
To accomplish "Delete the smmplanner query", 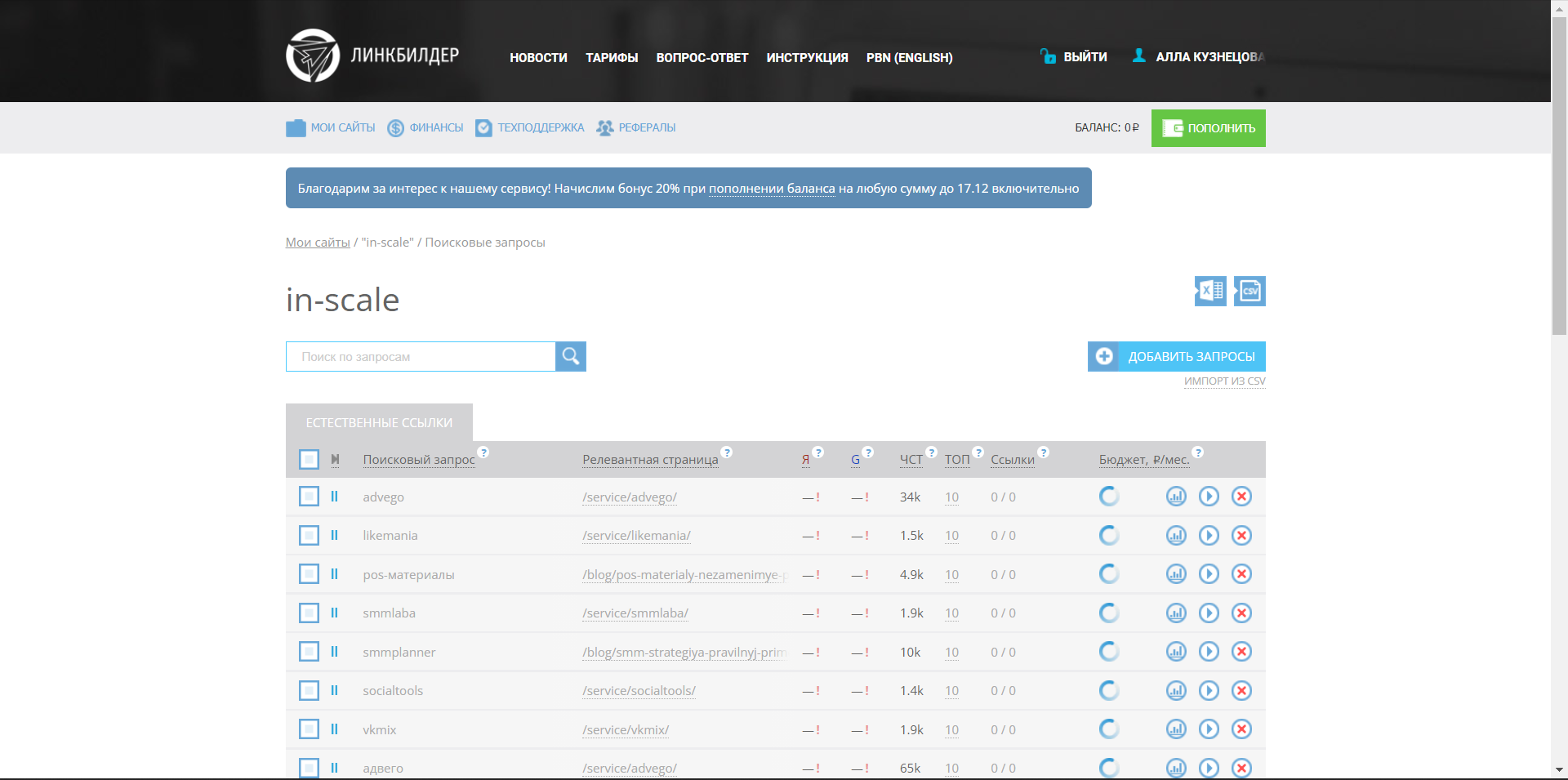I will point(1241,652).
